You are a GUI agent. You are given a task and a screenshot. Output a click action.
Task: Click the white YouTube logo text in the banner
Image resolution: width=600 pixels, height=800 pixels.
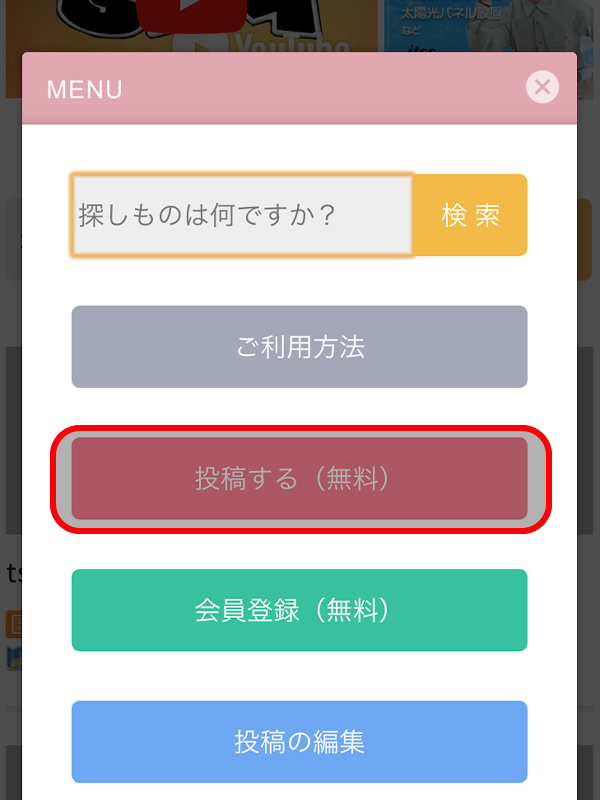pyautogui.click(x=291, y=43)
